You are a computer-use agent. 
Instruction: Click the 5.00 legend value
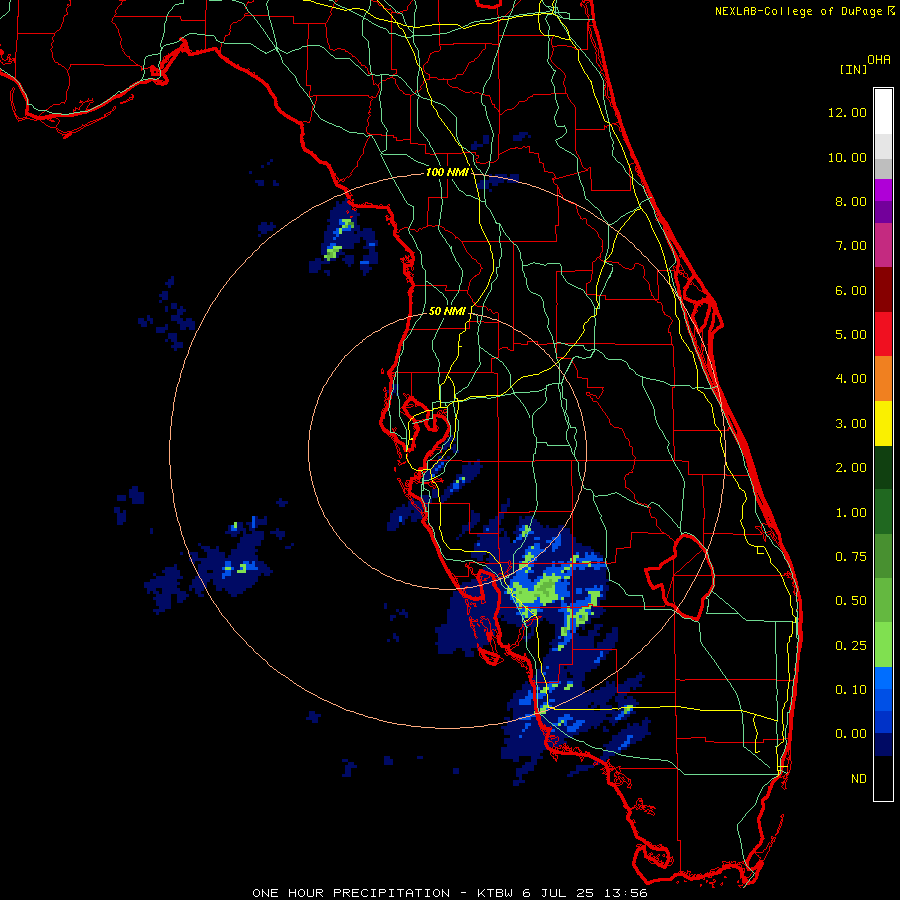tap(851, 335)
